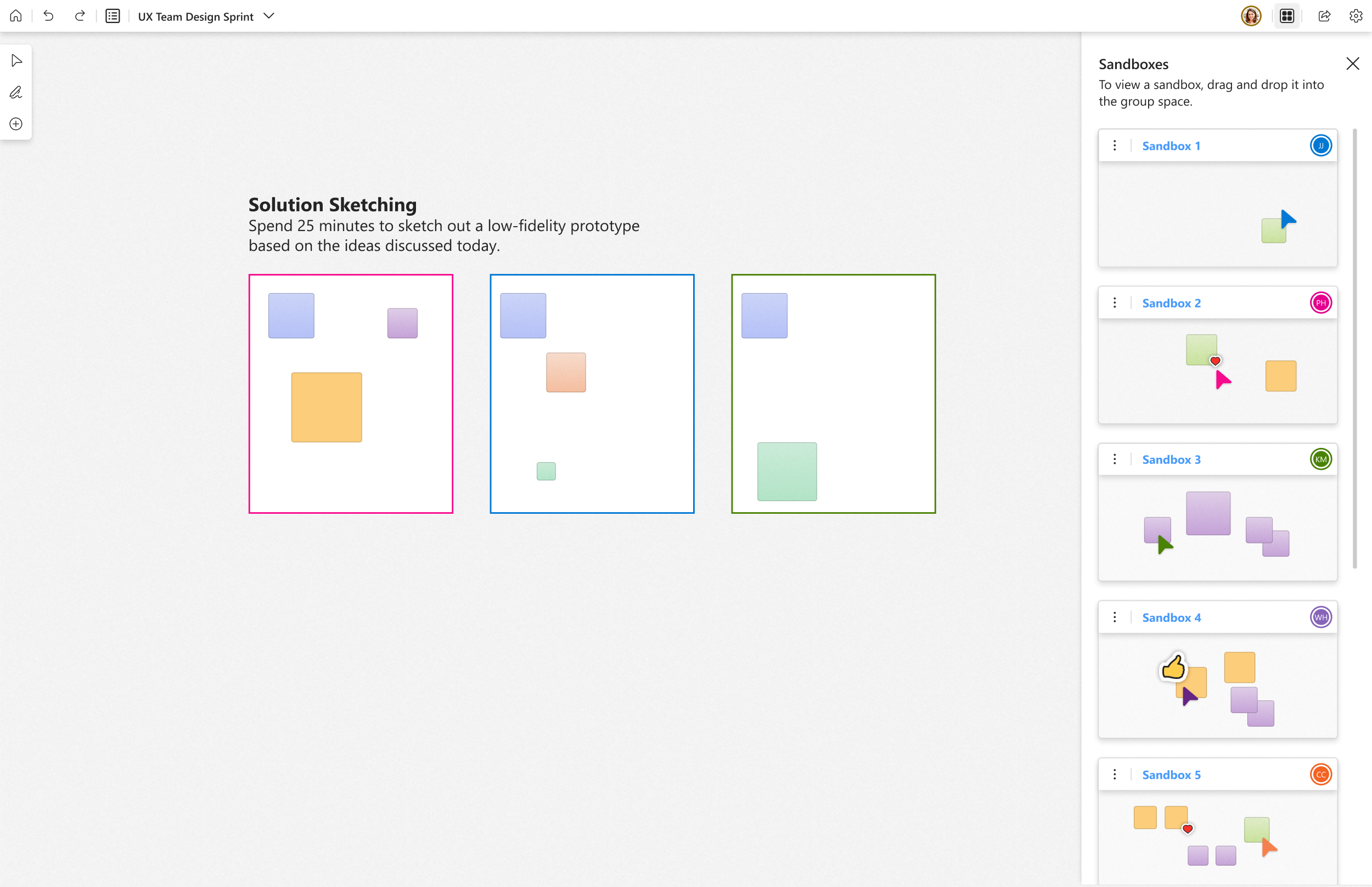Select the pointer tool in left toolbar
Screen dimensions: 1372x887
coord(16,60)
